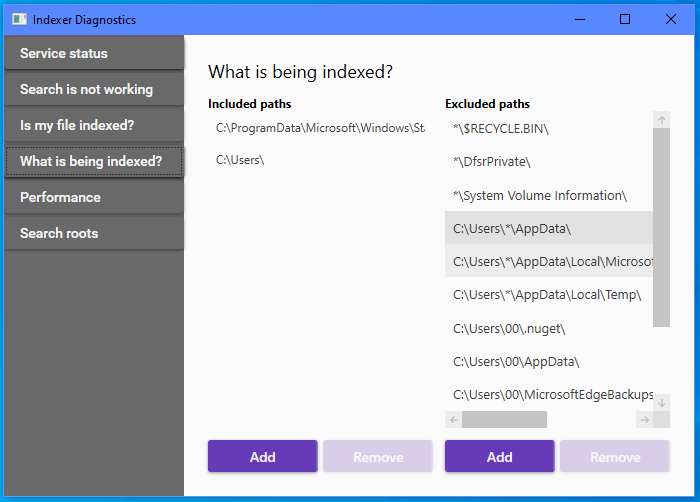This screenshot has width=700, height=502.
Task: Select C:\Users\00\.nuget\ excluded path
Action: [549, 328]
